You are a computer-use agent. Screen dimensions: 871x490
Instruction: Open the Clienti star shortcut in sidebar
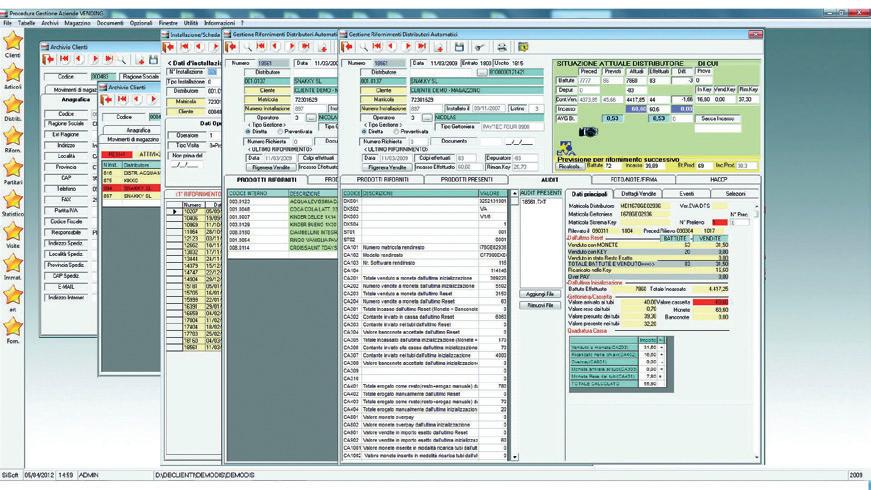(x=13, y=41)
